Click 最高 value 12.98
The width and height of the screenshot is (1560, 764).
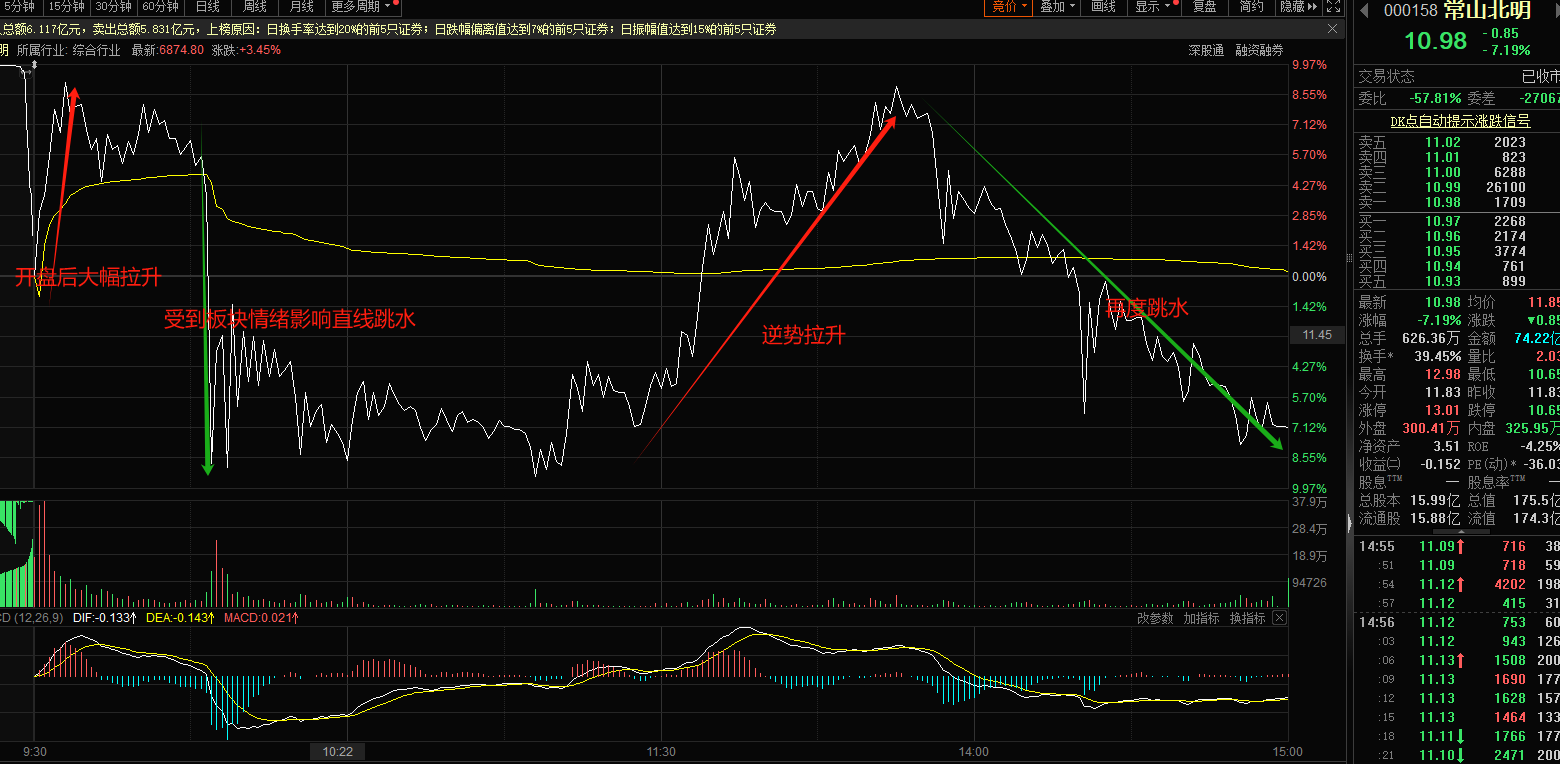(1443, 374)
